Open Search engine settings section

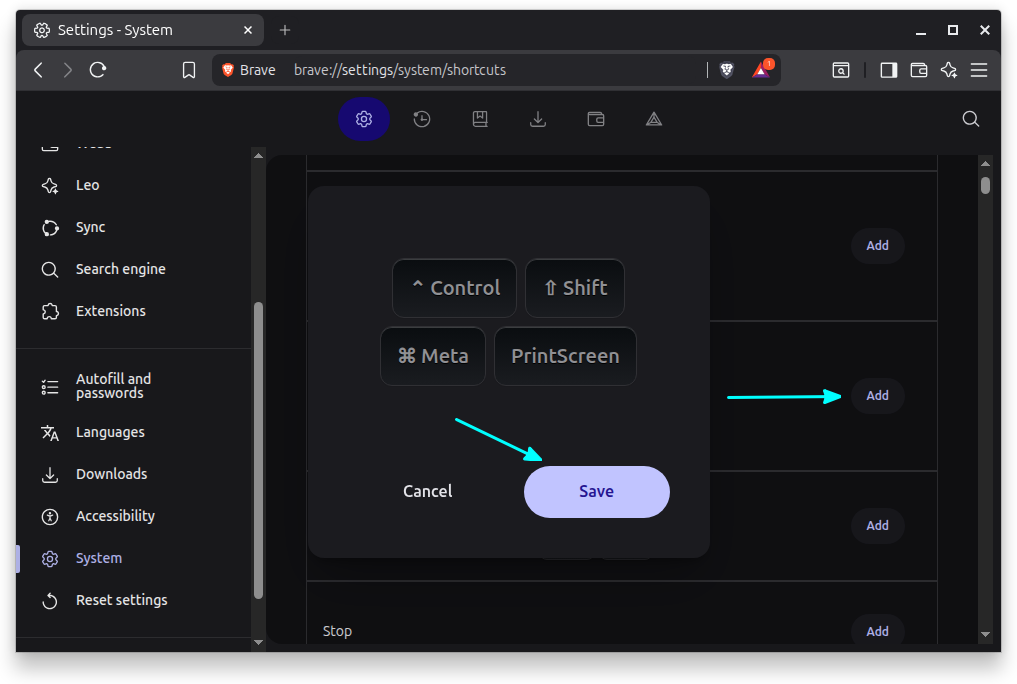(120, 269)
